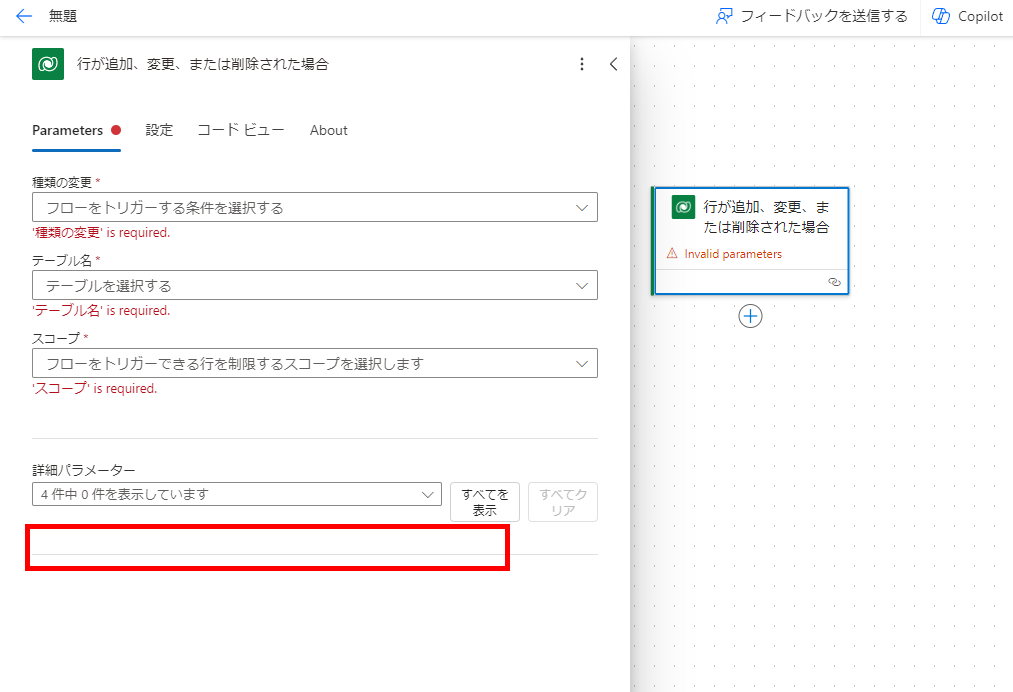Switch to the 設定 tab
This screenshot has width=1013, height=692.
point(159,131)
